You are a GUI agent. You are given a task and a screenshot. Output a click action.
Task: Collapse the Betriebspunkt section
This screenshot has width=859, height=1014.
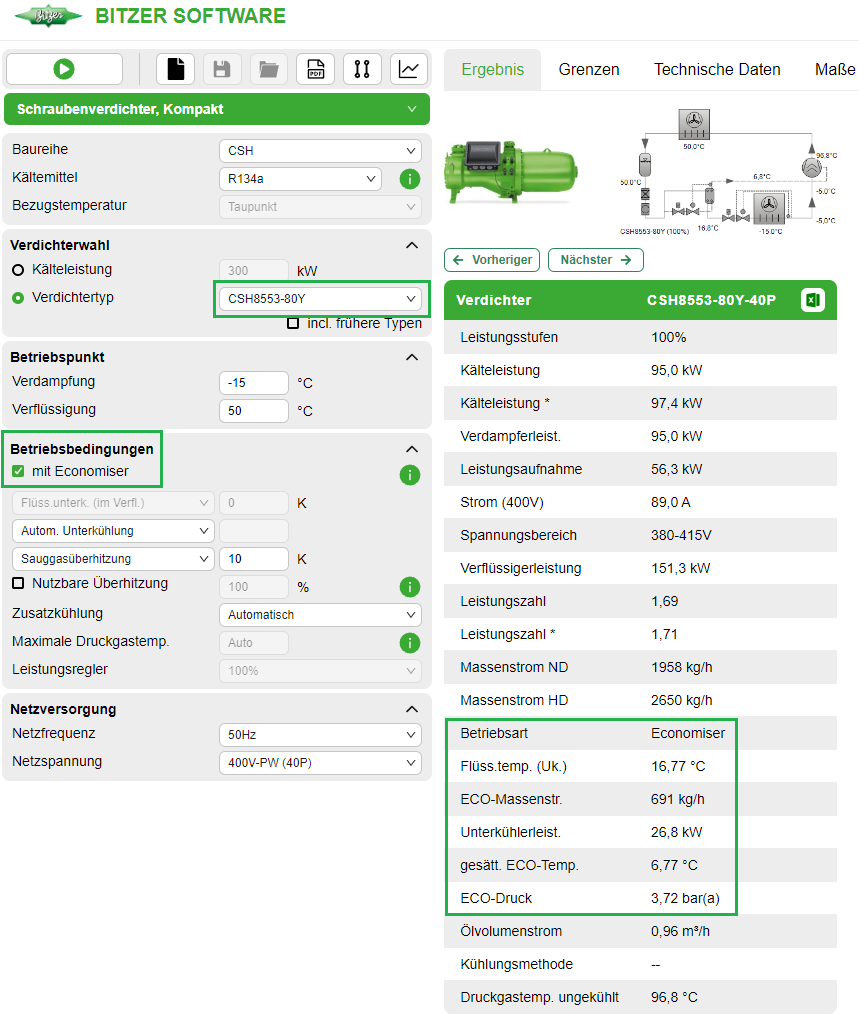(412, 356)
